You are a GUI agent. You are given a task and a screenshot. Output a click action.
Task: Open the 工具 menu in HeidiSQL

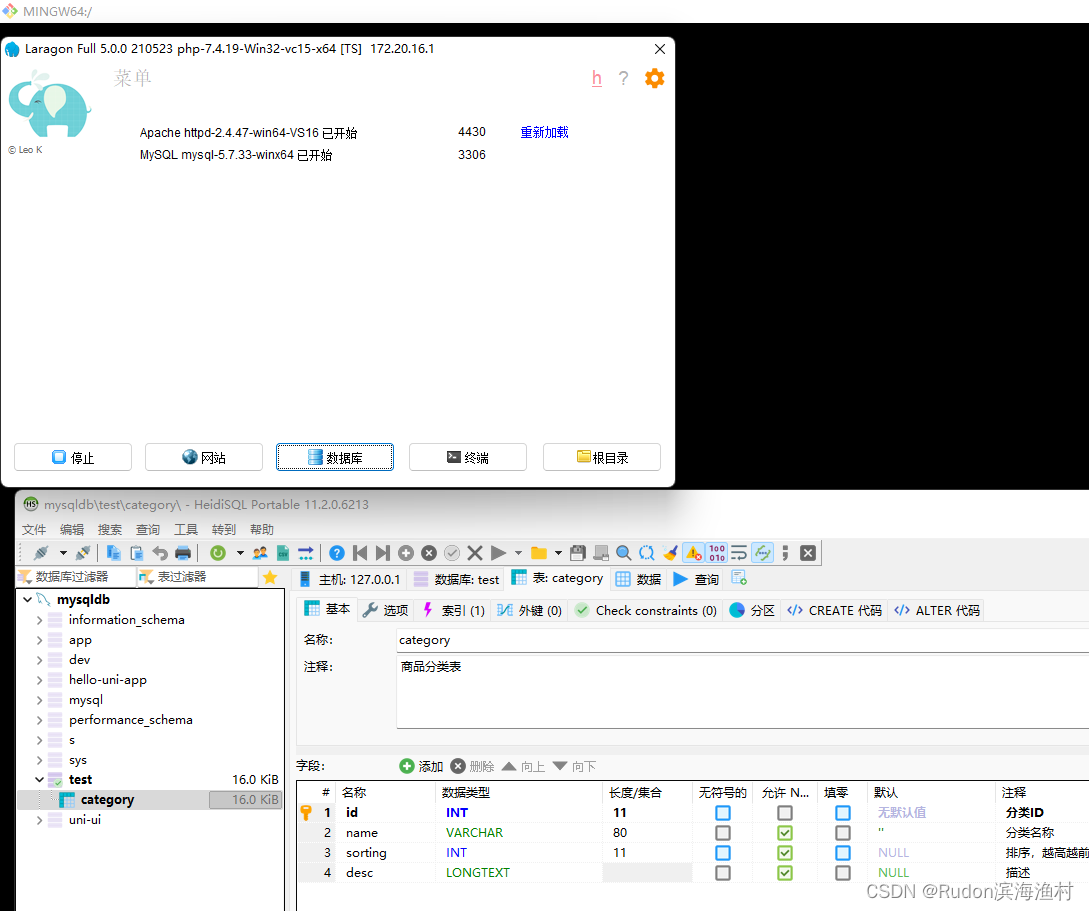click(x=186, y=530)
